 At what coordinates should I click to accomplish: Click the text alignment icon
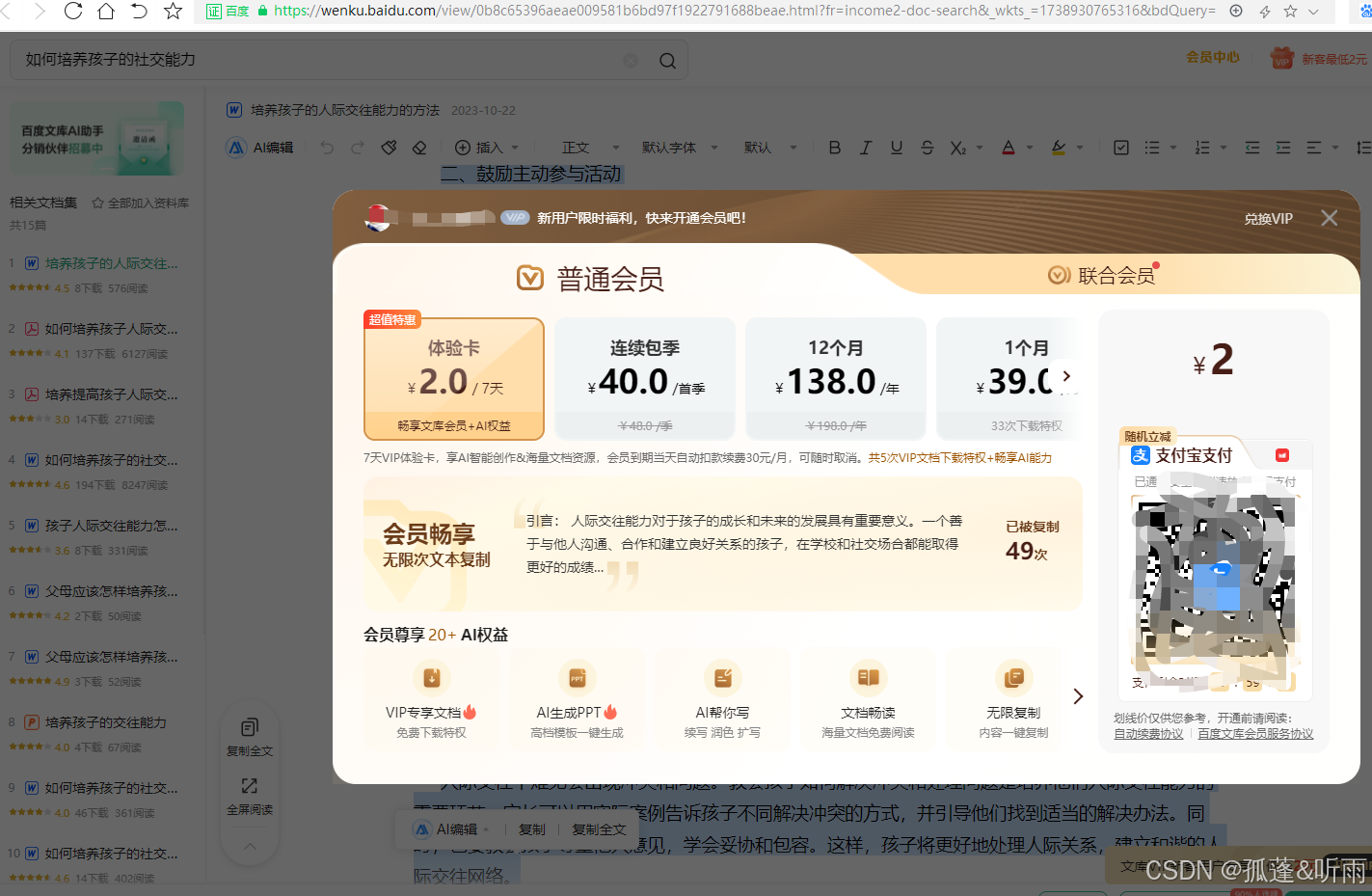1314,148
